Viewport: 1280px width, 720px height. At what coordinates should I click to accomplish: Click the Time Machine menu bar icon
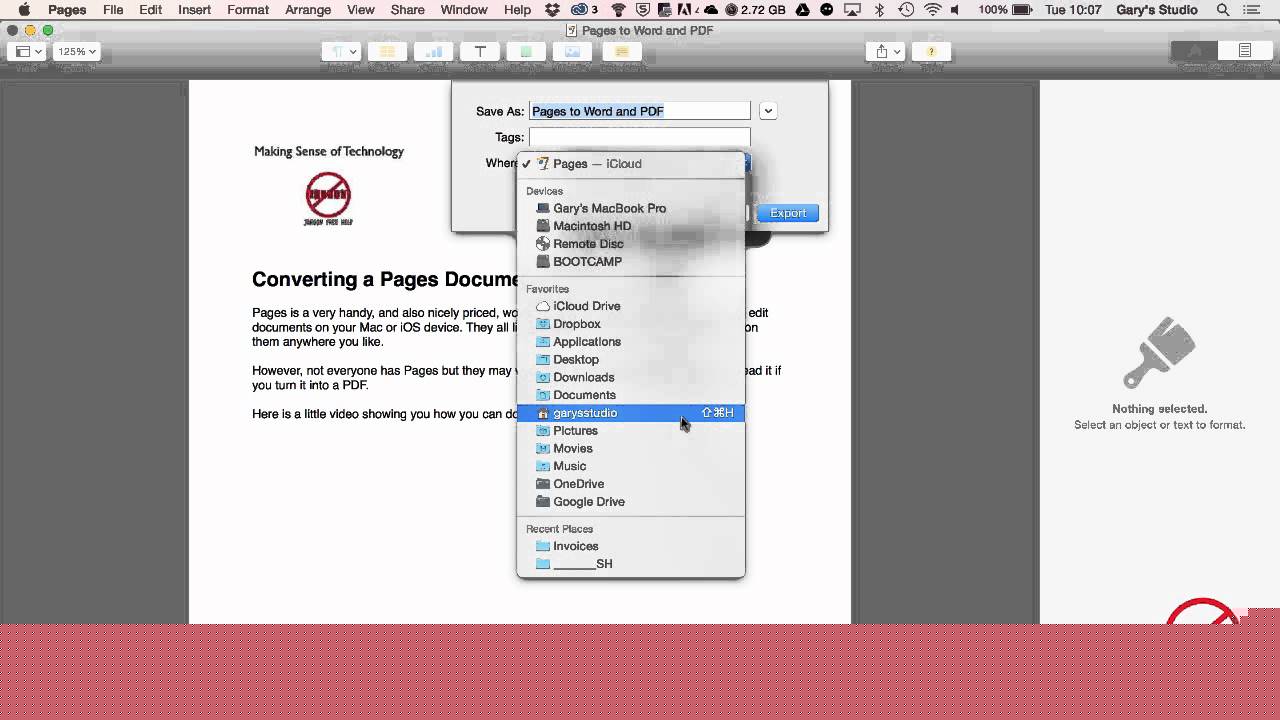(x=906, y=10)
